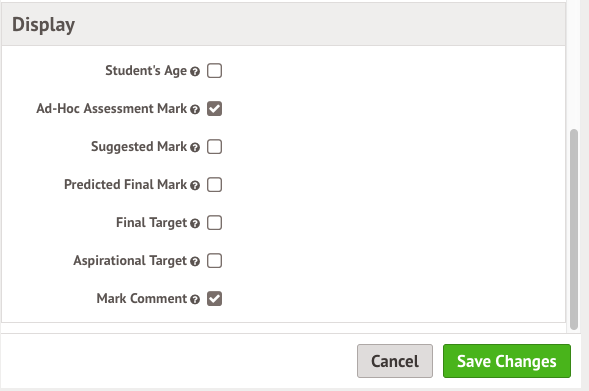
Task: Uncheck Ad-Hoc Assessment Mark checkbox
Action: pos(214,109)
